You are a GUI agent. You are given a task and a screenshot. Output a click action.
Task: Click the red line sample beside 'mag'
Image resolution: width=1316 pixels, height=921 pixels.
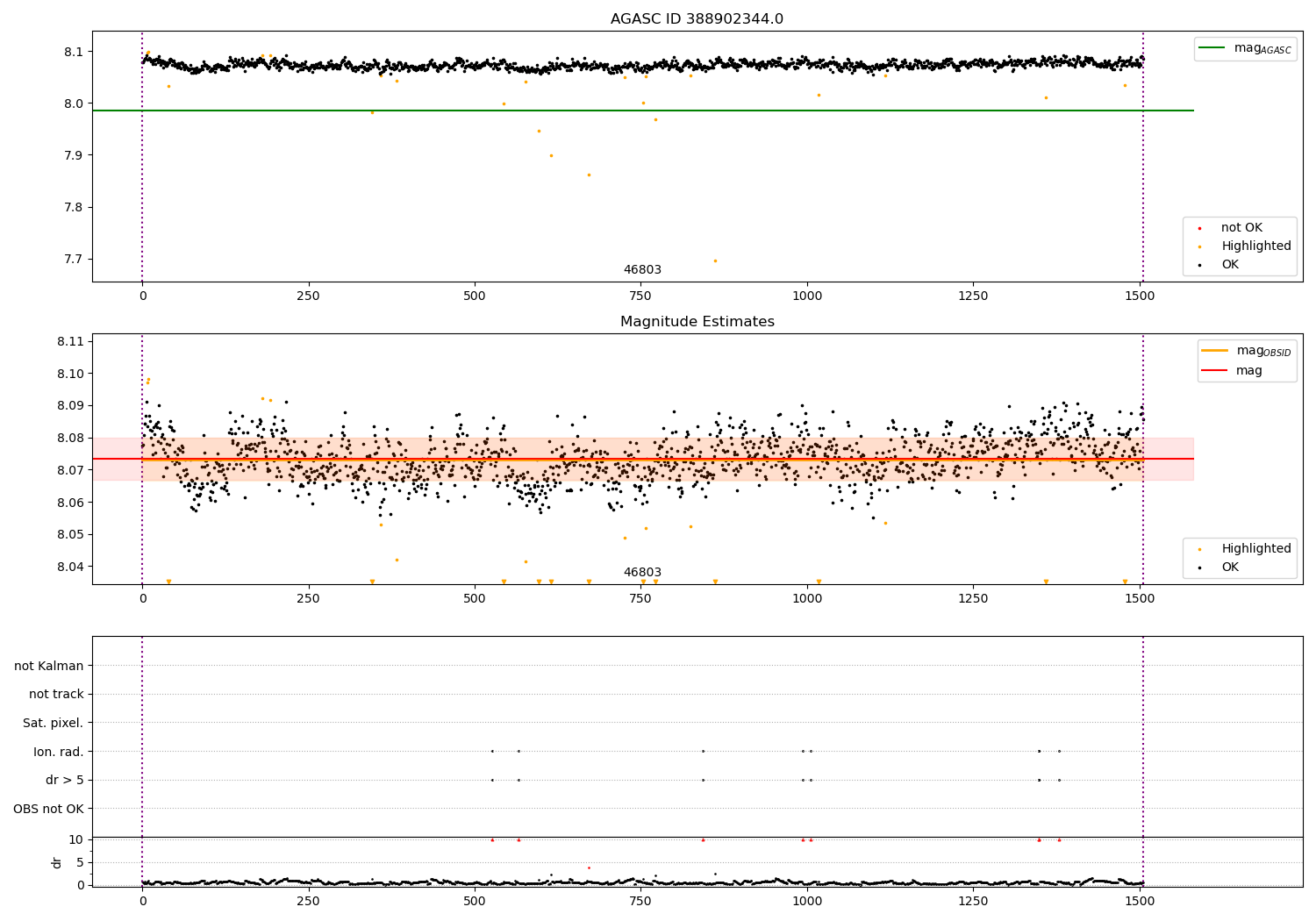(1214, 371)
